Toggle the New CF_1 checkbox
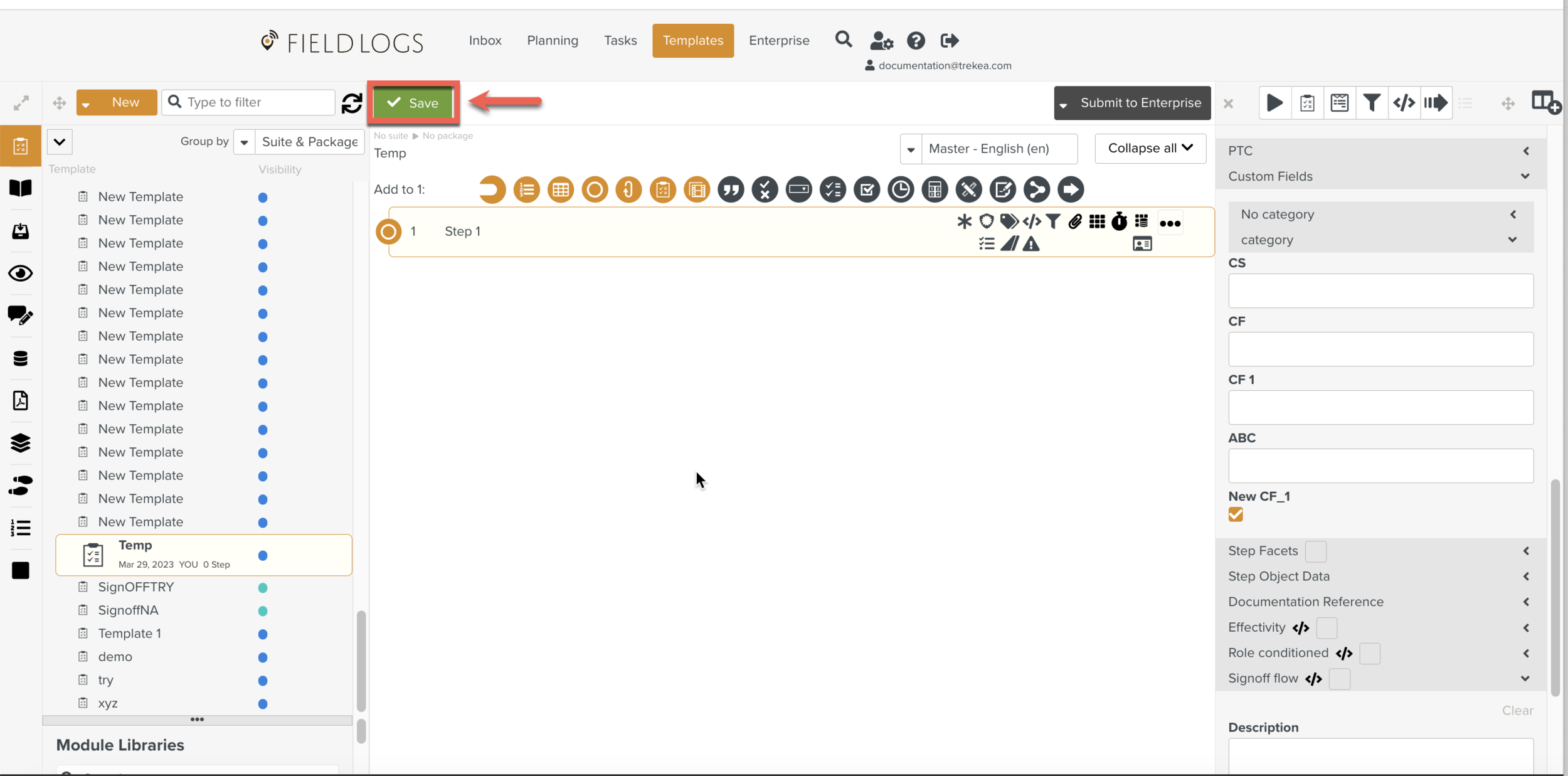1568x776 pixels. click(1236, 514)
